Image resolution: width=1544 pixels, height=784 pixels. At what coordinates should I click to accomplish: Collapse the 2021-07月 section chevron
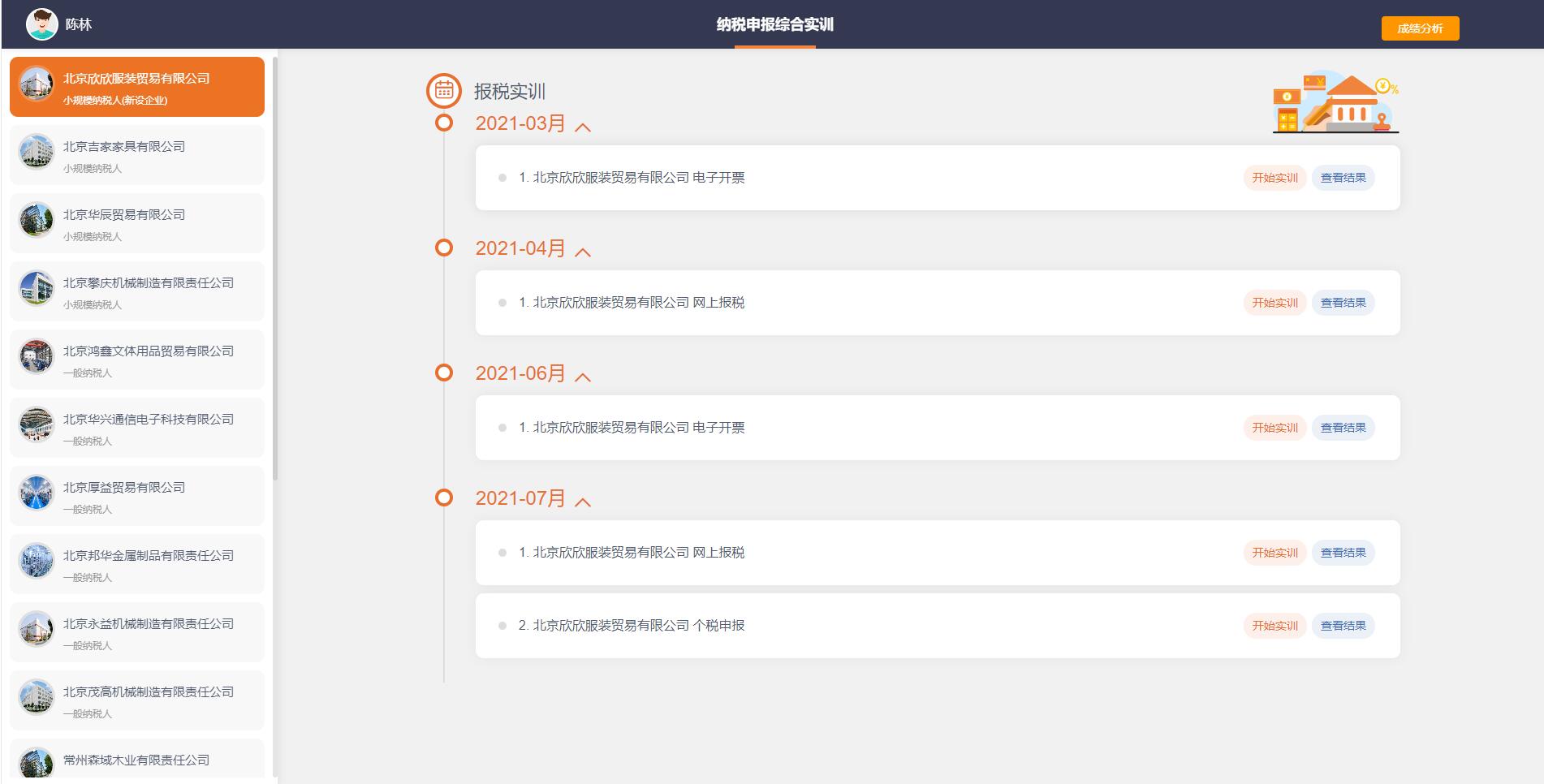click(583, 502)
